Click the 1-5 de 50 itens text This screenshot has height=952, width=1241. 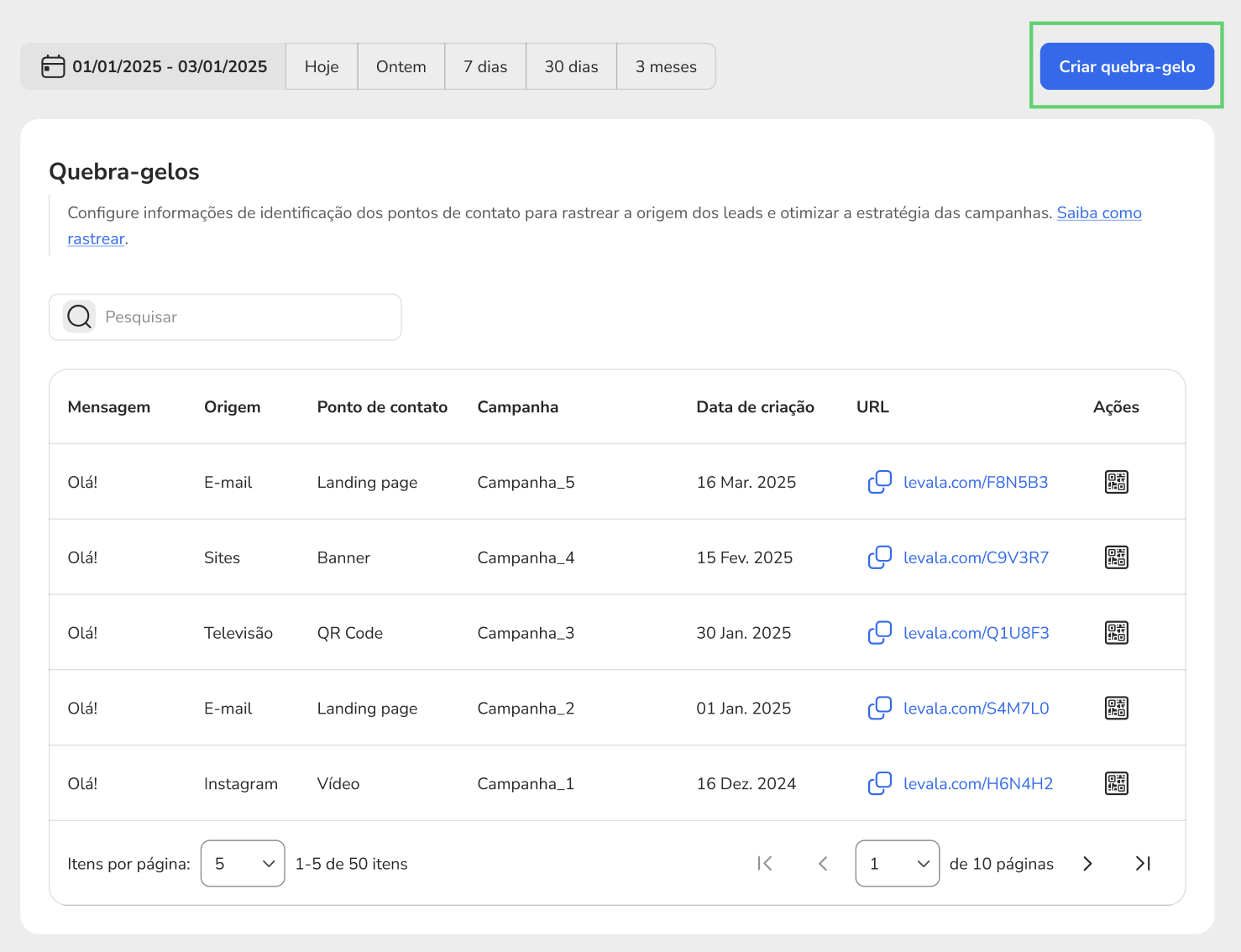352,864
